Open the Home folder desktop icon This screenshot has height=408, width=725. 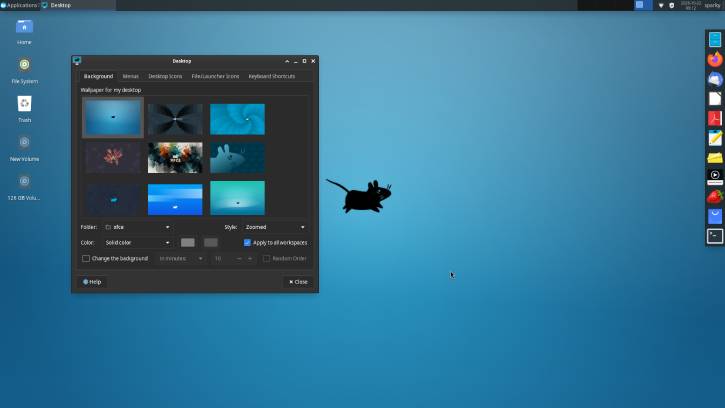(24, 27)
